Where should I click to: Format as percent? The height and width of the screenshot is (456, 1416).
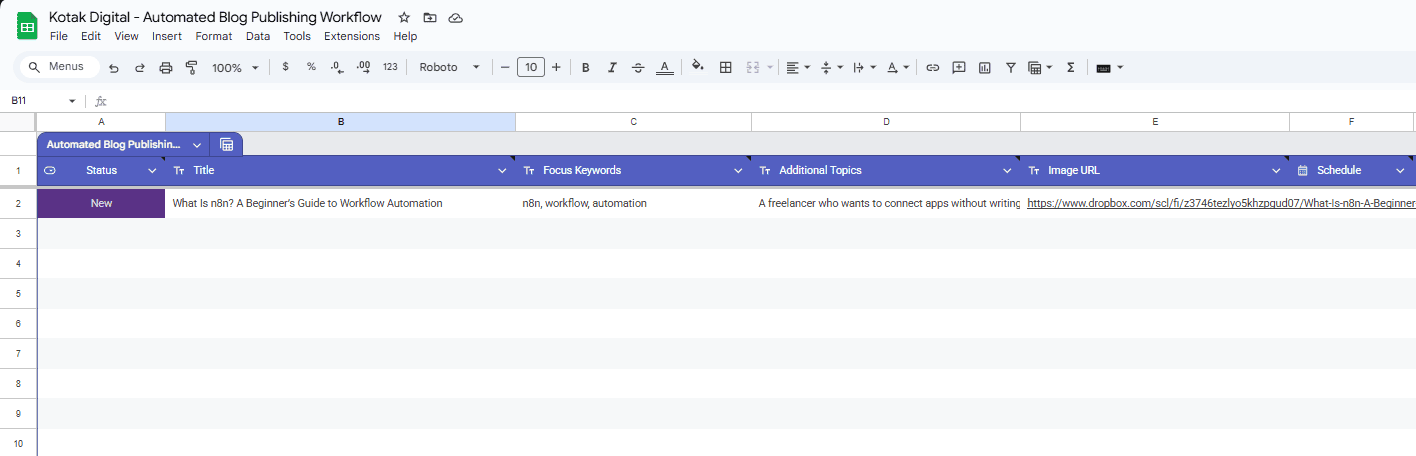pyautogui.click(x=311, y=67)
